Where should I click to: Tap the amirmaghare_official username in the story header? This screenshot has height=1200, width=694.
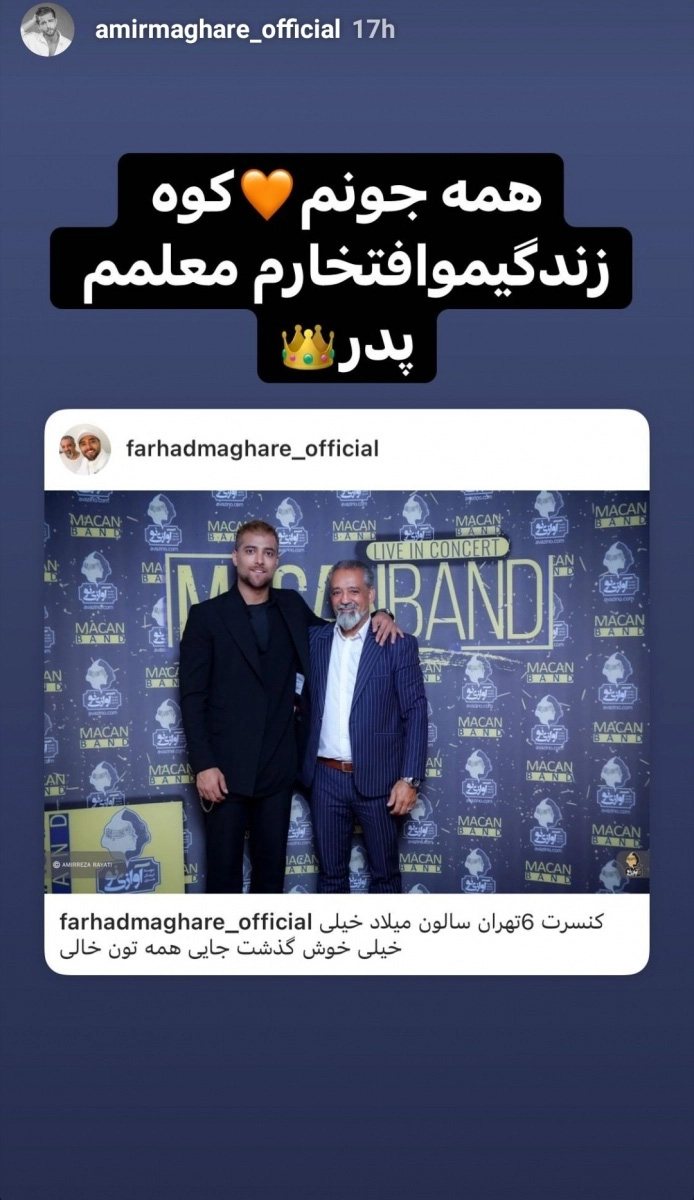pos(217,30)
